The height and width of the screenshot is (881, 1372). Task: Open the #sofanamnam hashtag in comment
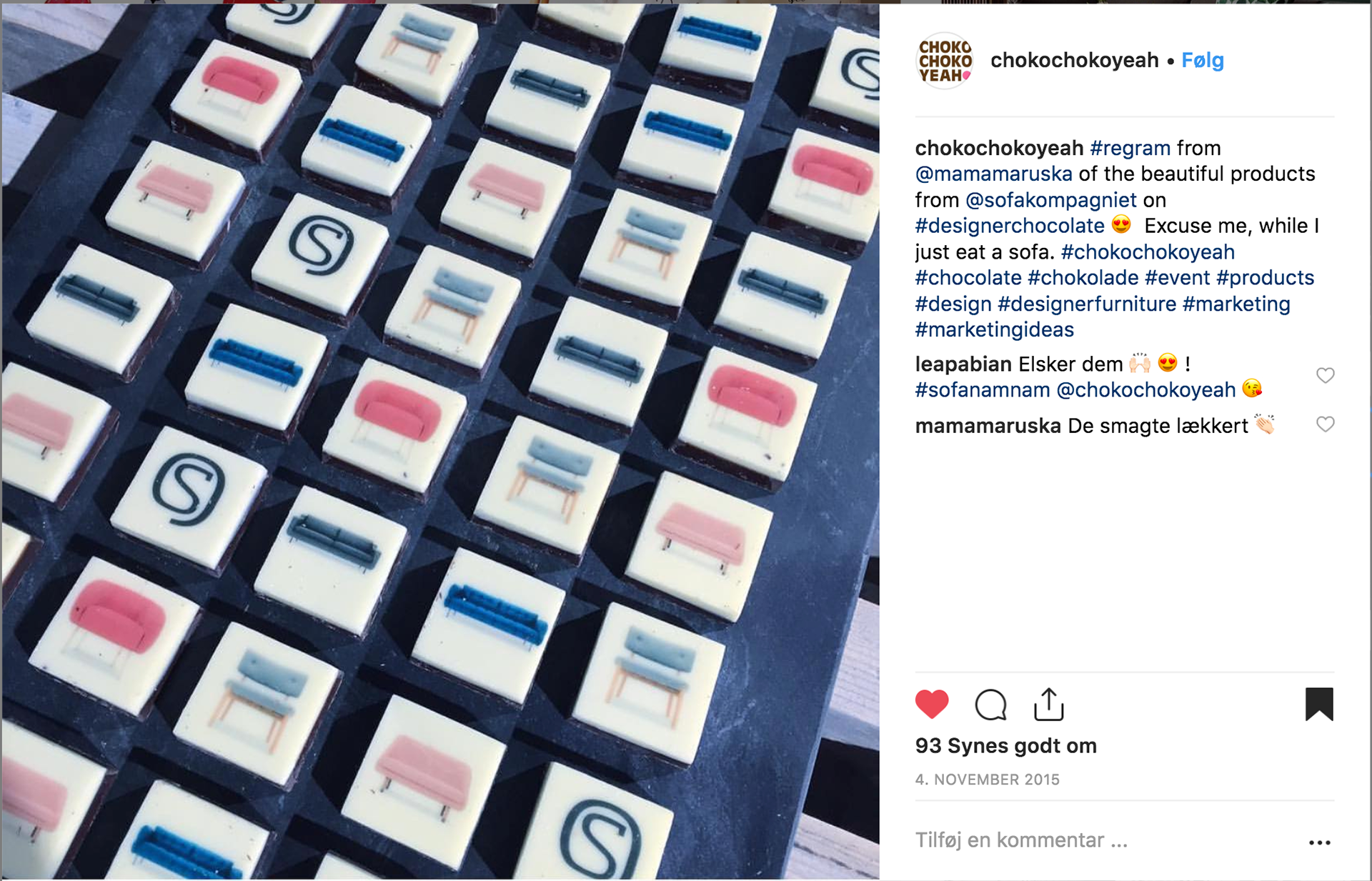pyautogui.click(x=983, y=390)
